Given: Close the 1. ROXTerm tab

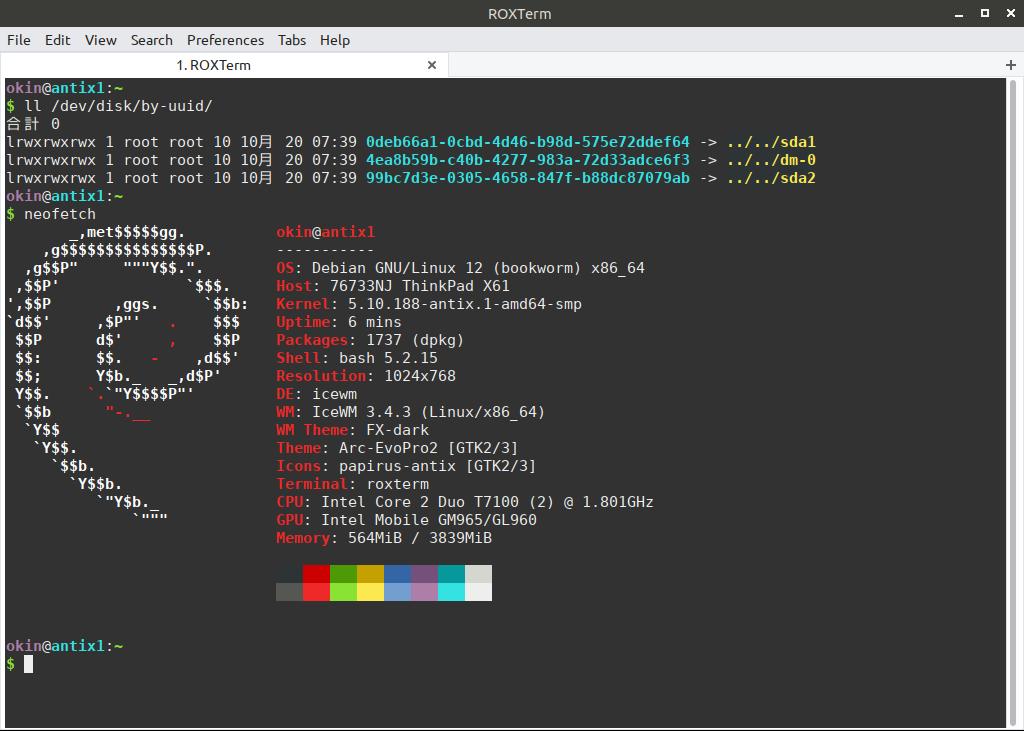Looking at the screenshot, I should (432, 65).
